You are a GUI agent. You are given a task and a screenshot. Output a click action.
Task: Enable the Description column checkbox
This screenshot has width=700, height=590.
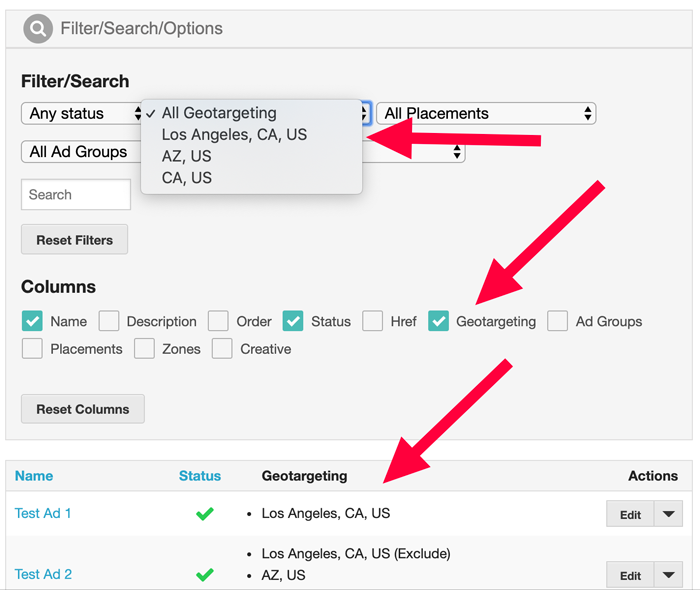coord(109,321)
